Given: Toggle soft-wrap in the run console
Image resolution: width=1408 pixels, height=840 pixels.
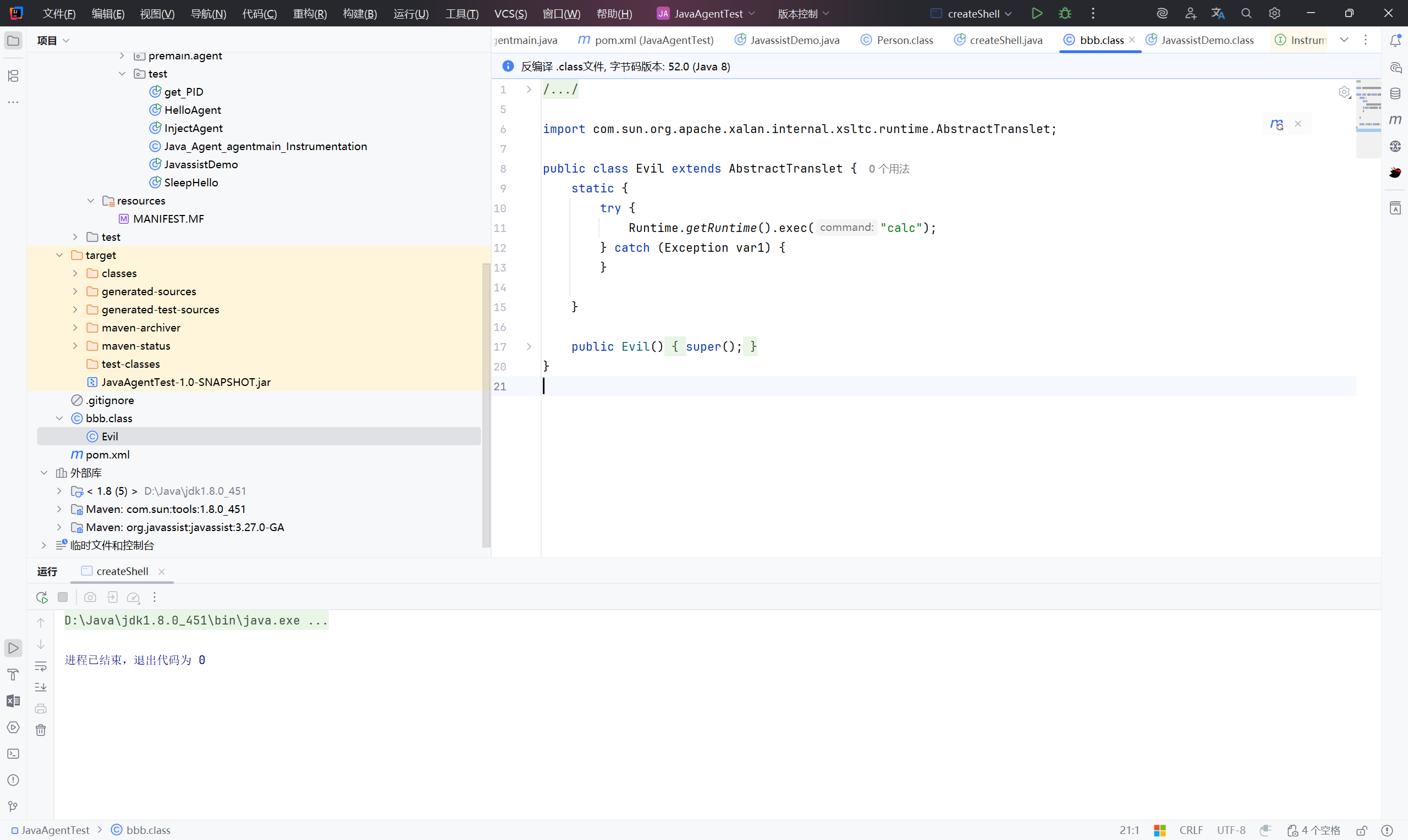Looking at the screenshot, I should click(41, 666).
